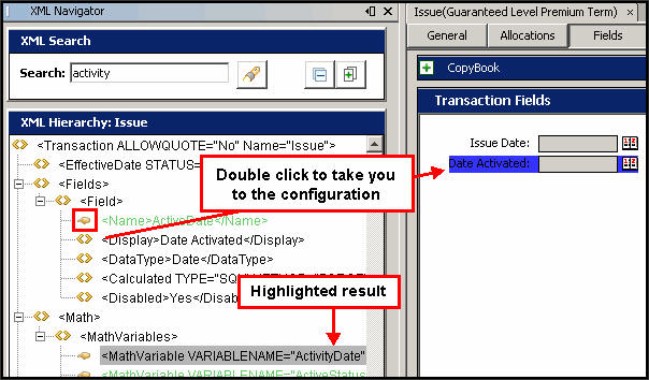Viewport: 649px width, 380px height.
Task: Click hierarchy scrollbar up arrow
Action: (x=374, y=144)
